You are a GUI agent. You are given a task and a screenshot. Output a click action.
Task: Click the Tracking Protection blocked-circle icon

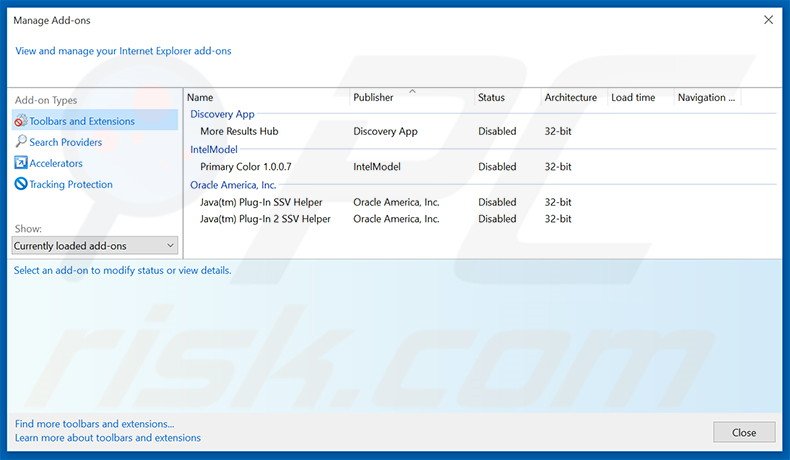click(x=21, y=184)
